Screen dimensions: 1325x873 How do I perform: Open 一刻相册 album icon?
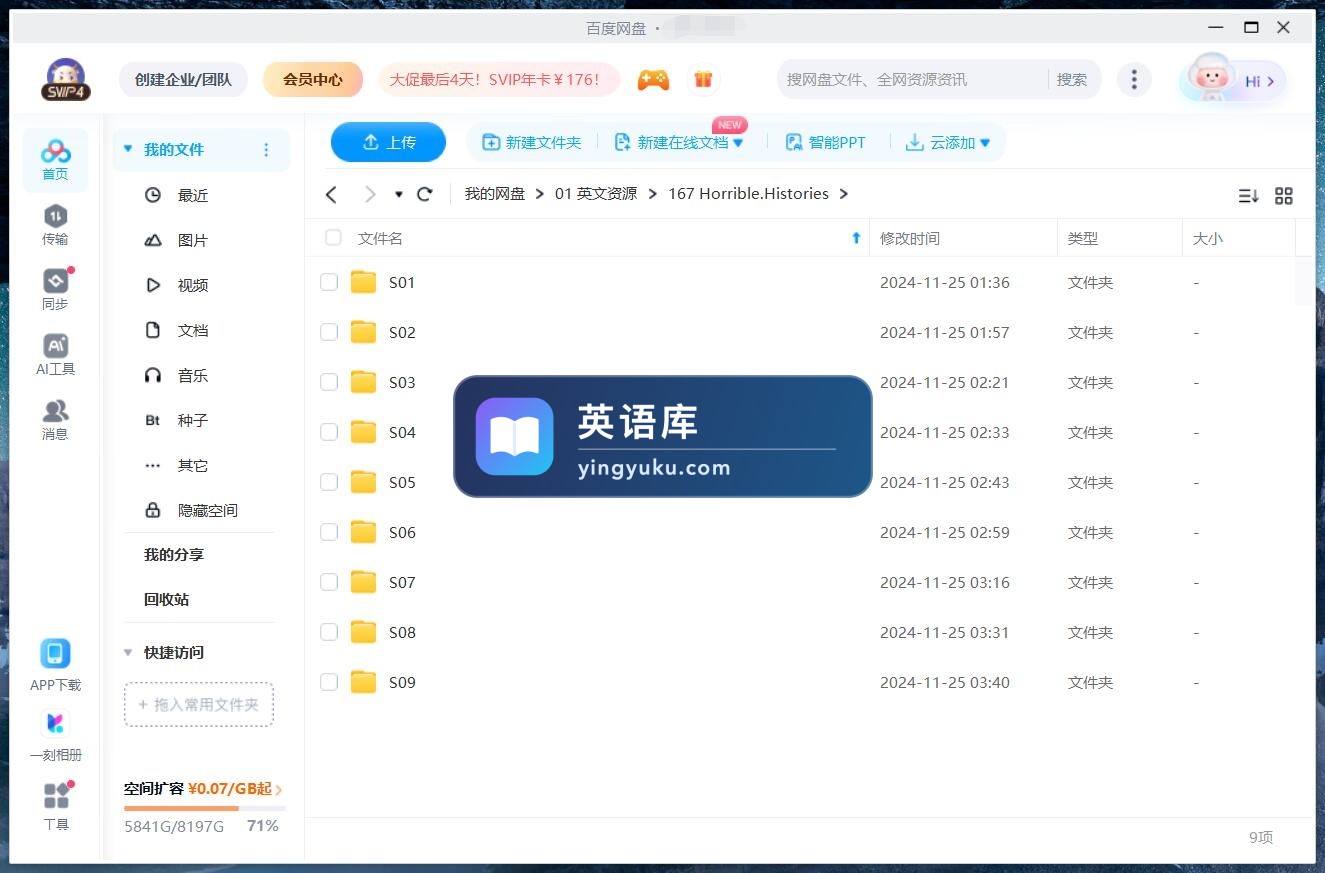(55, 723)
